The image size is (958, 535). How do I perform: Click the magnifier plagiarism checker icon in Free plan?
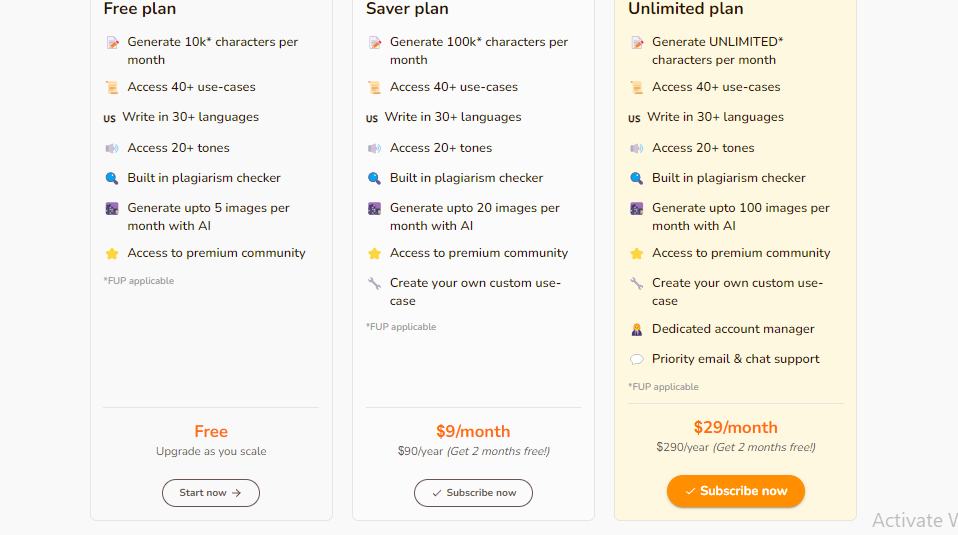[112, 178]
